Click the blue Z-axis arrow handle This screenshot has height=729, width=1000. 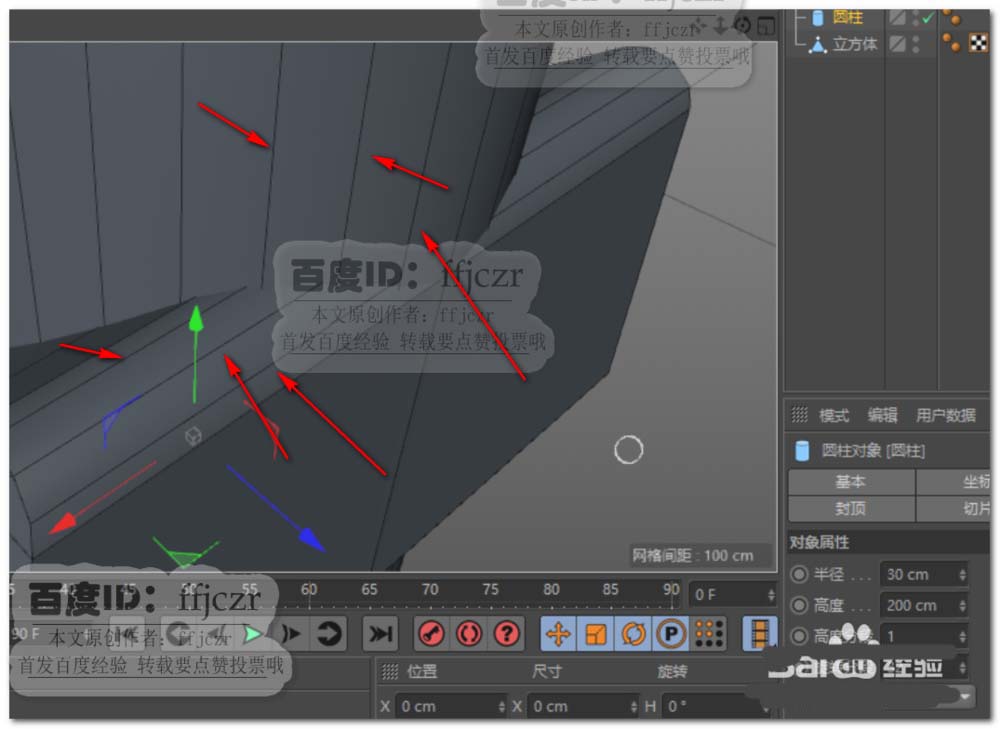[311, 539]
